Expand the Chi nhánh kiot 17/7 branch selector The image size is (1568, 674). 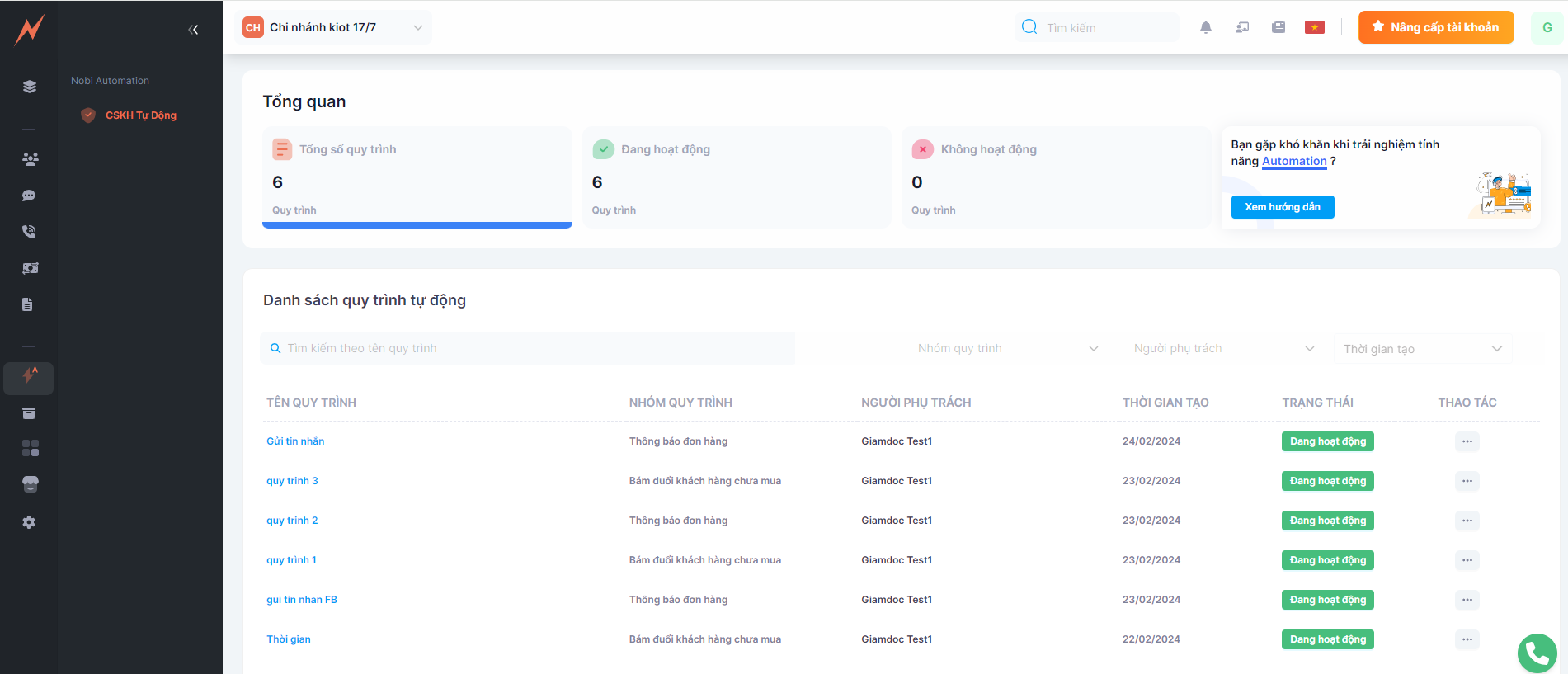[x=333, y=27]
